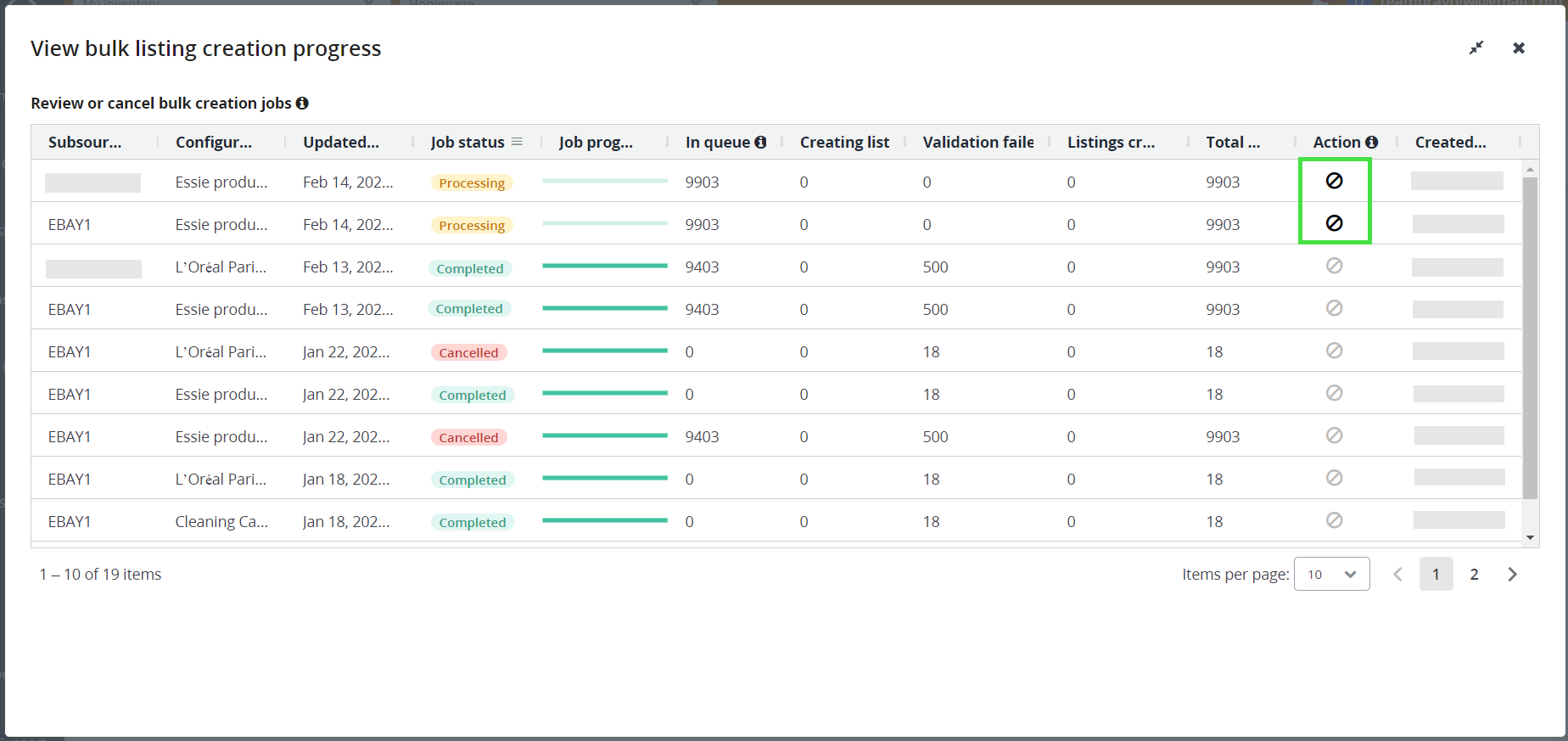
Task: Click the table scrollbar down arrow
Action: tap(1530, 536)
